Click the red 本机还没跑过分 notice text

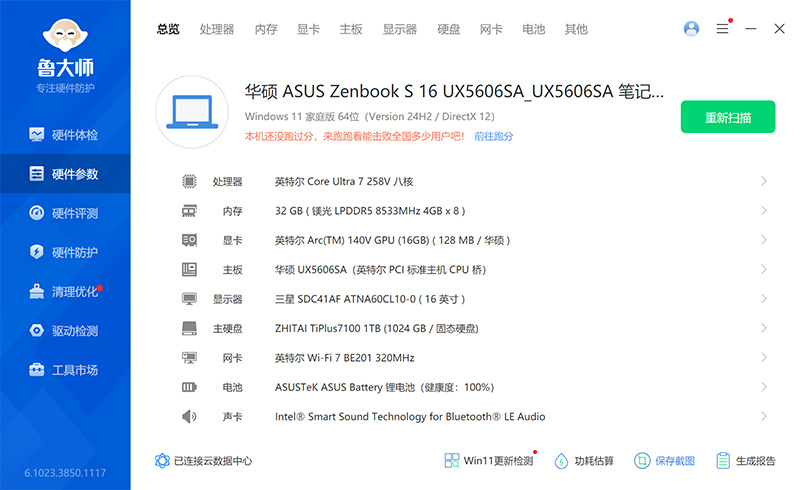point(355,136)
